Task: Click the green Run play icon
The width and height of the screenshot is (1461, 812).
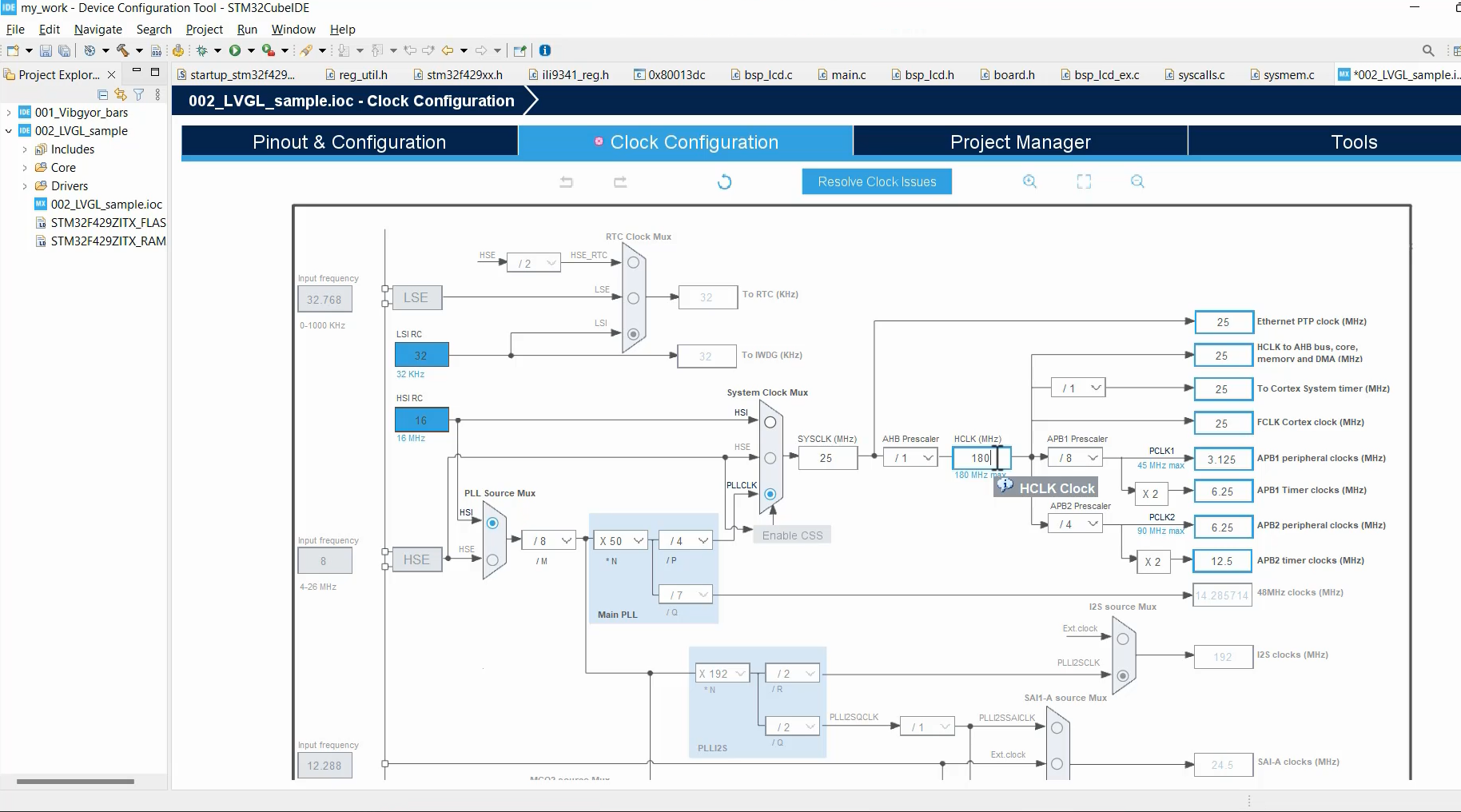Action: [x=234, y=50]
